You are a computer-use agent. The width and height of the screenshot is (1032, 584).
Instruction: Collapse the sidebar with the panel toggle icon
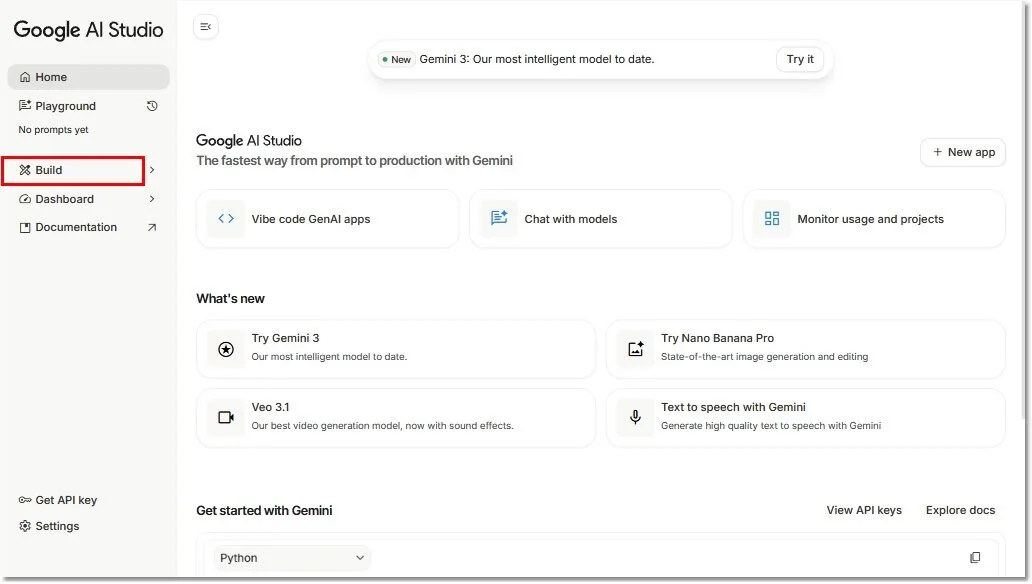pyautogui.click(x=205, y=27)
